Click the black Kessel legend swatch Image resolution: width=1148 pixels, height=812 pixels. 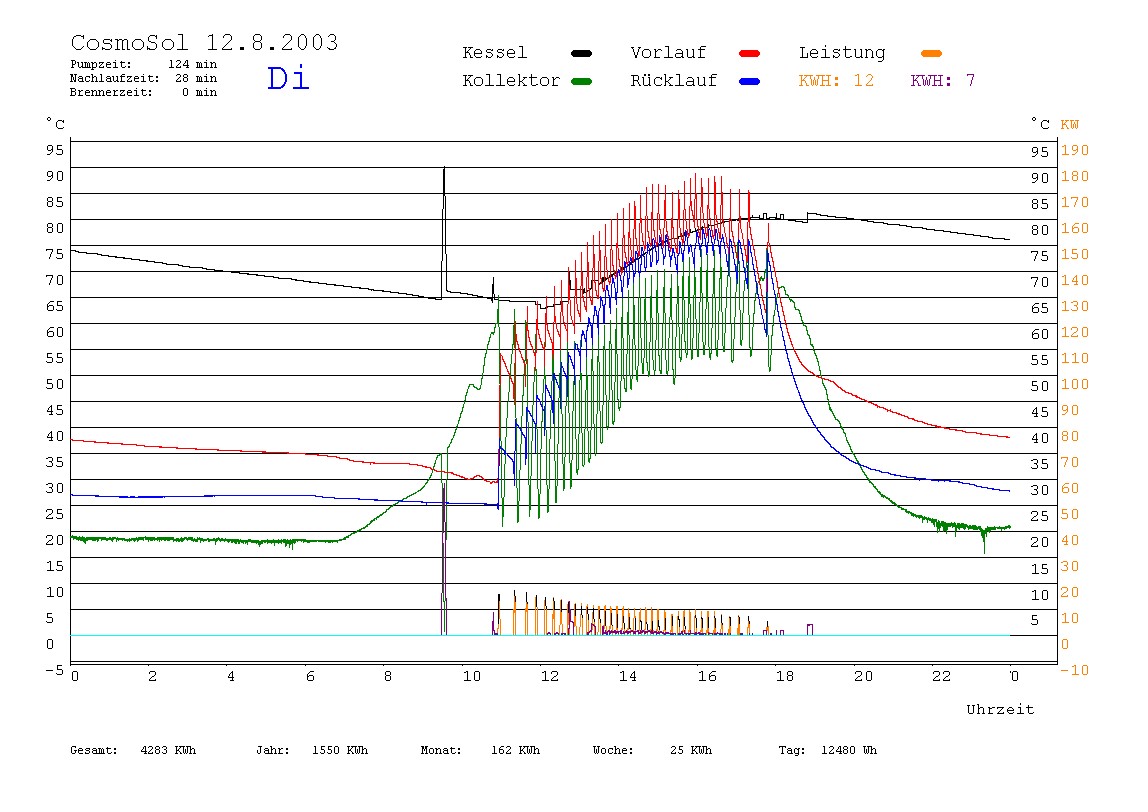(x=581, y=53)
